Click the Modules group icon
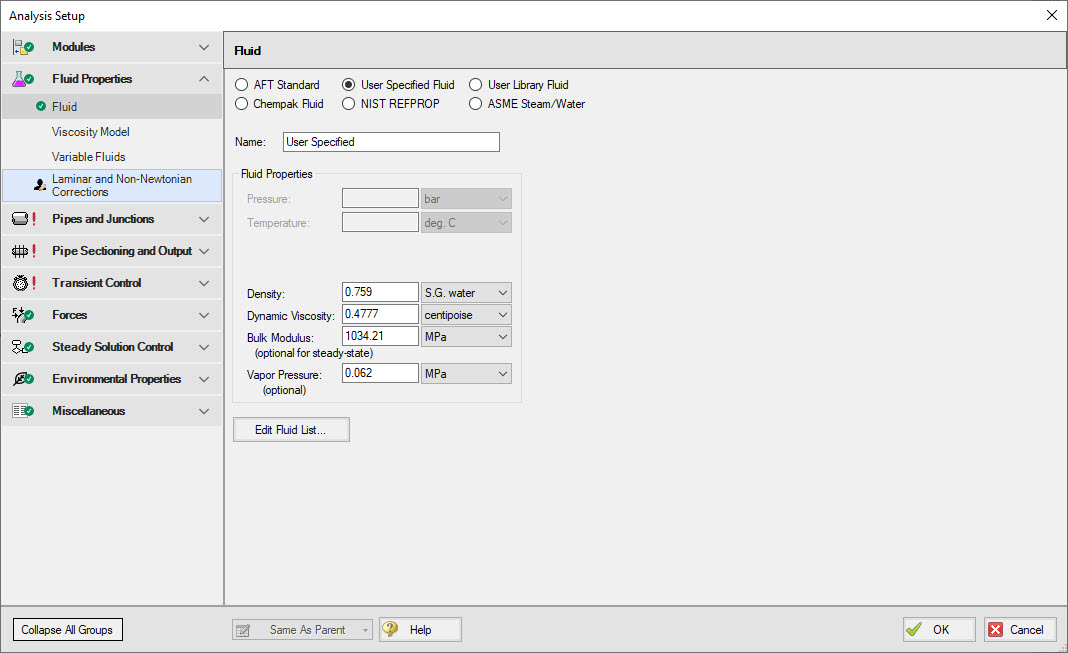 pos(23,47)
